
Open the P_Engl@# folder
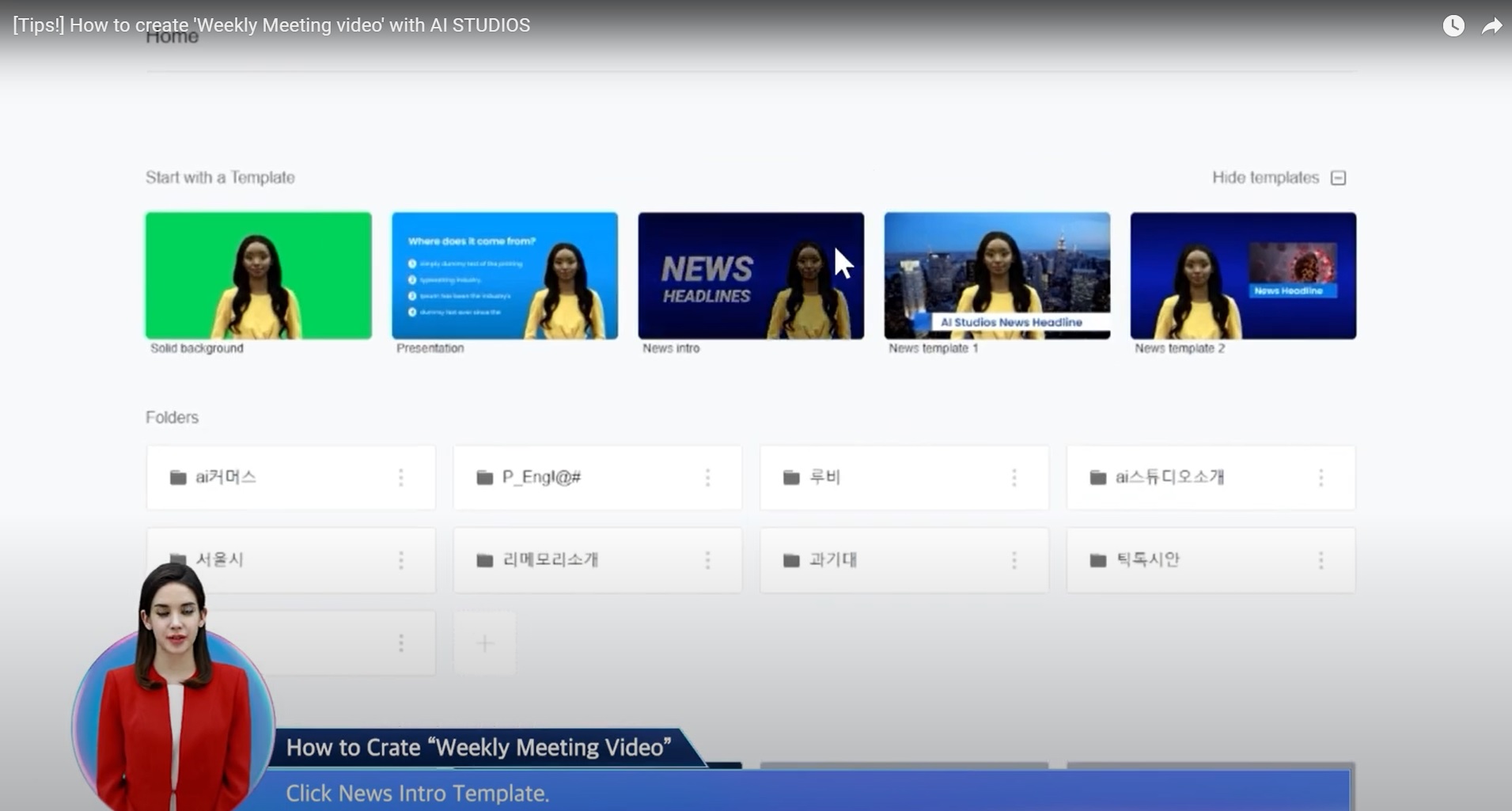click(x=597, y=477)
